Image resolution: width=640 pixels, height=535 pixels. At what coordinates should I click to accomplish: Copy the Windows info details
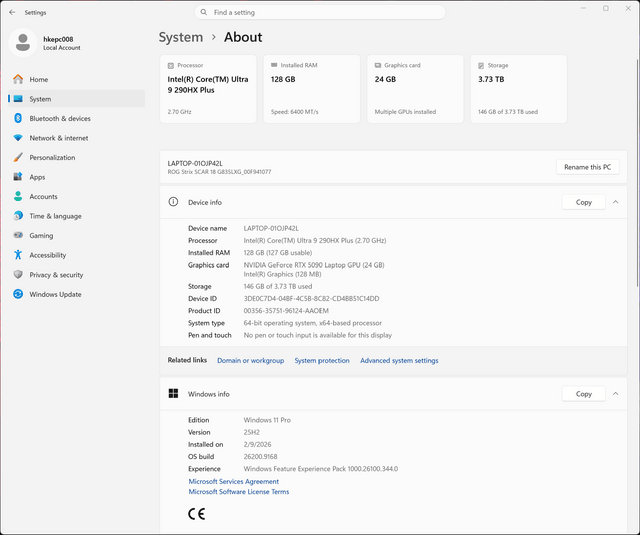click(584, 394)
